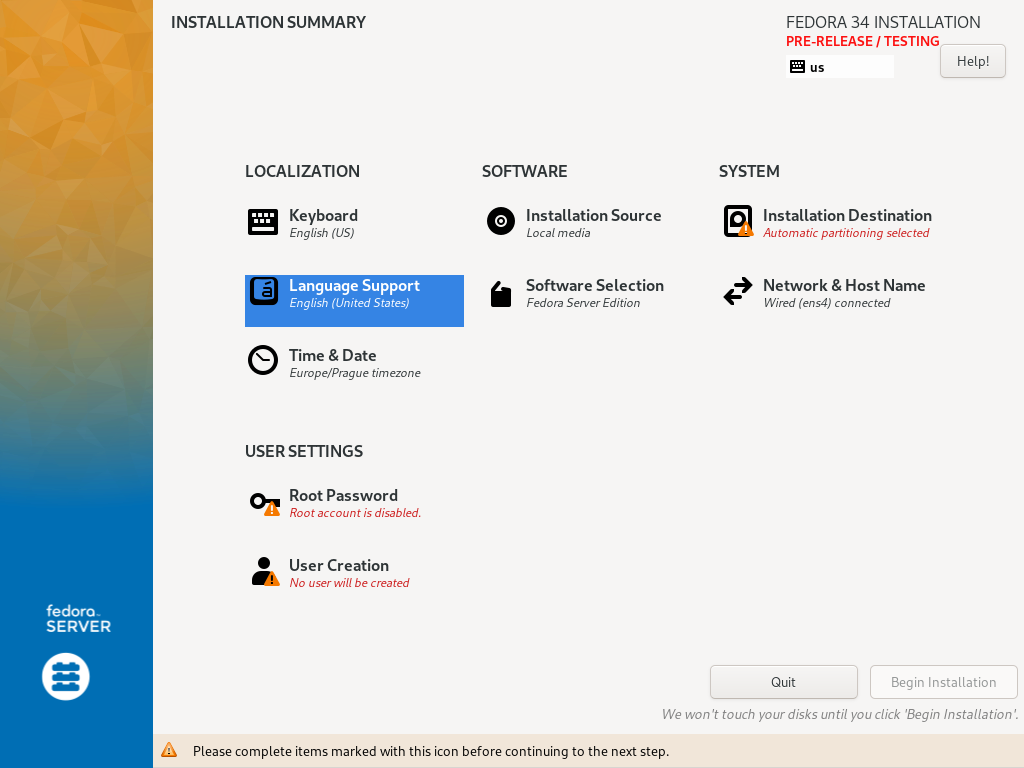This screenshot has width=1024, height=768.
Task: Select the Software Selection label
Action: (594, 285)
